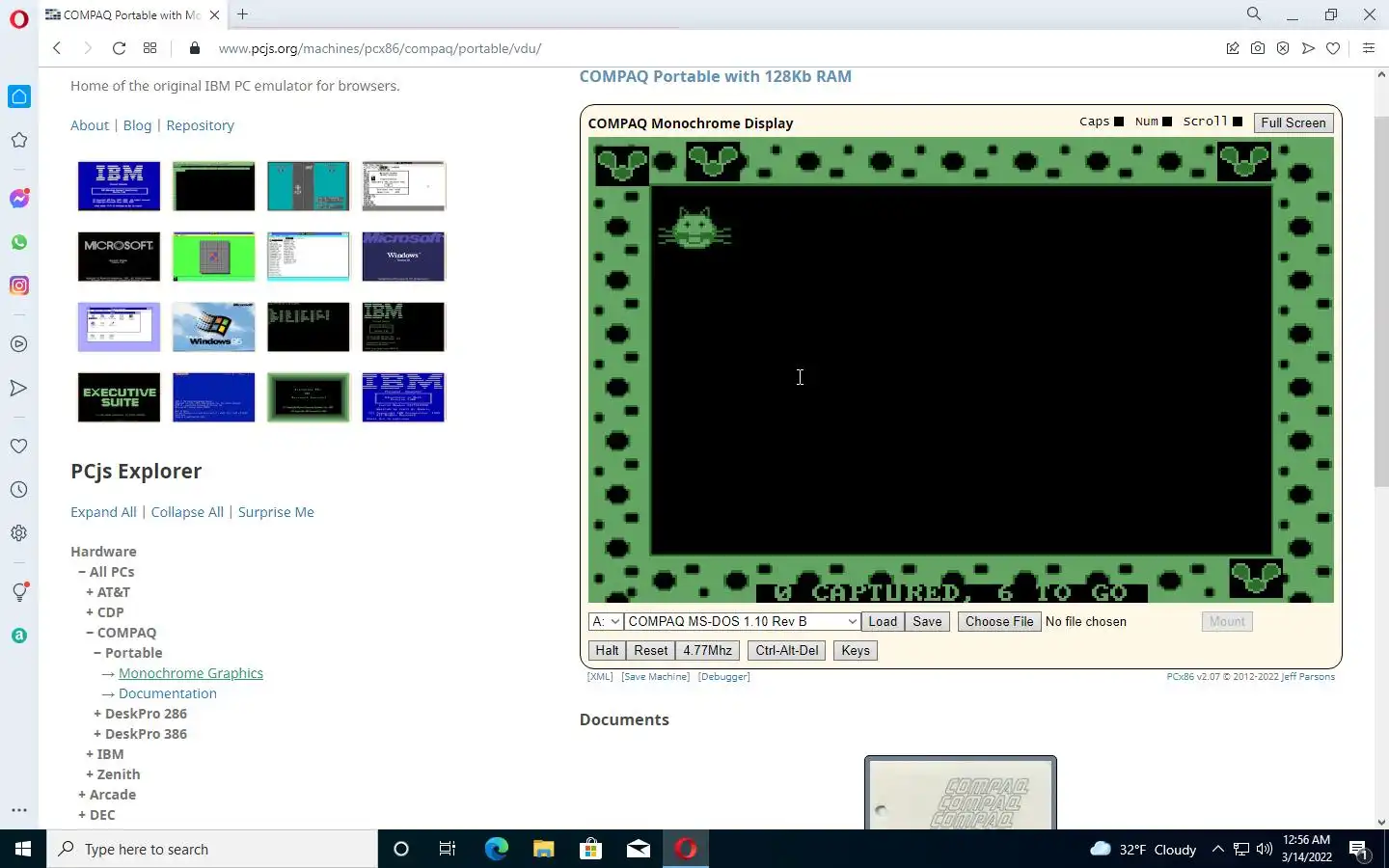Open the Repository link
The height and width of the screenshot is (868, 1389).
pyautogui.click(x=200, y=125)
